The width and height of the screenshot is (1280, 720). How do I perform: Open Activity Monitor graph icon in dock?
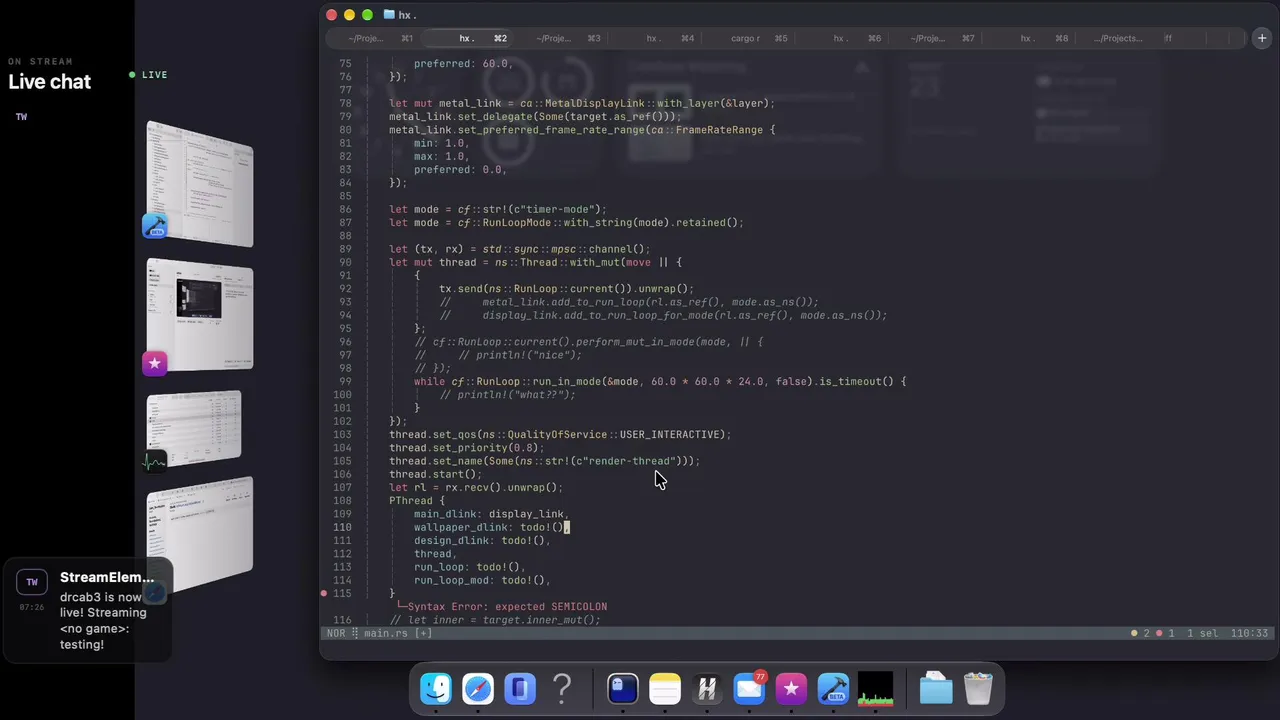pos(875,689)
